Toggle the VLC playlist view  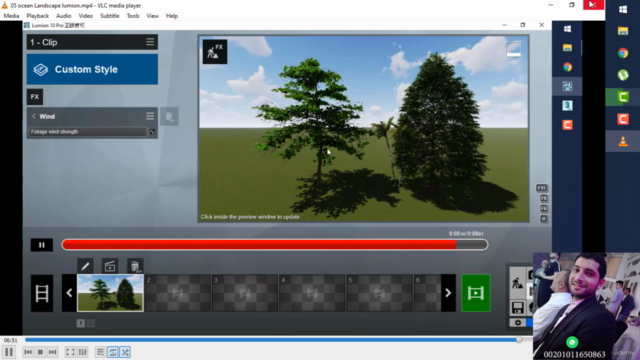[100, 352]
